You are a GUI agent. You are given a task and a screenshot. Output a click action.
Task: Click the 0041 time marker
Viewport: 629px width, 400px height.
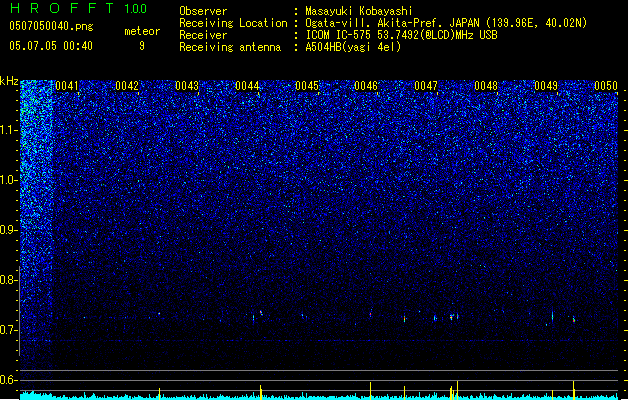pyautogui.click(x=67, y=86)
